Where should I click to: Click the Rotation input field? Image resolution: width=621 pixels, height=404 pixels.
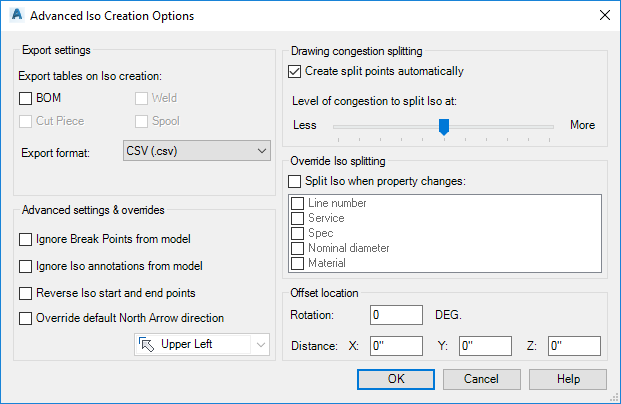point(396,315)
